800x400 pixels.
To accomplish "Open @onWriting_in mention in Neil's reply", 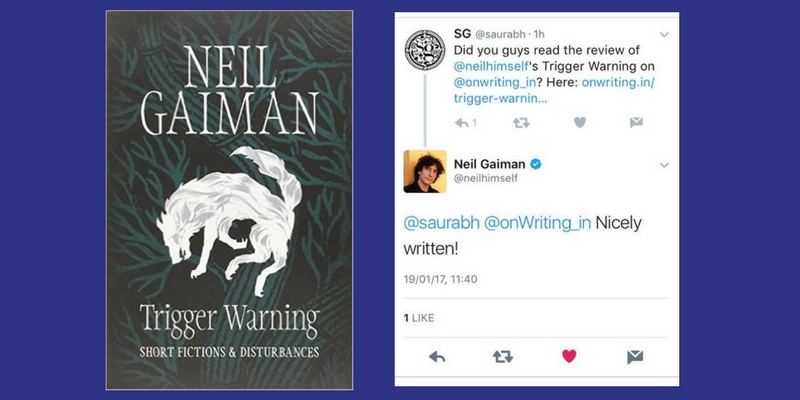I will coord(537,223).
